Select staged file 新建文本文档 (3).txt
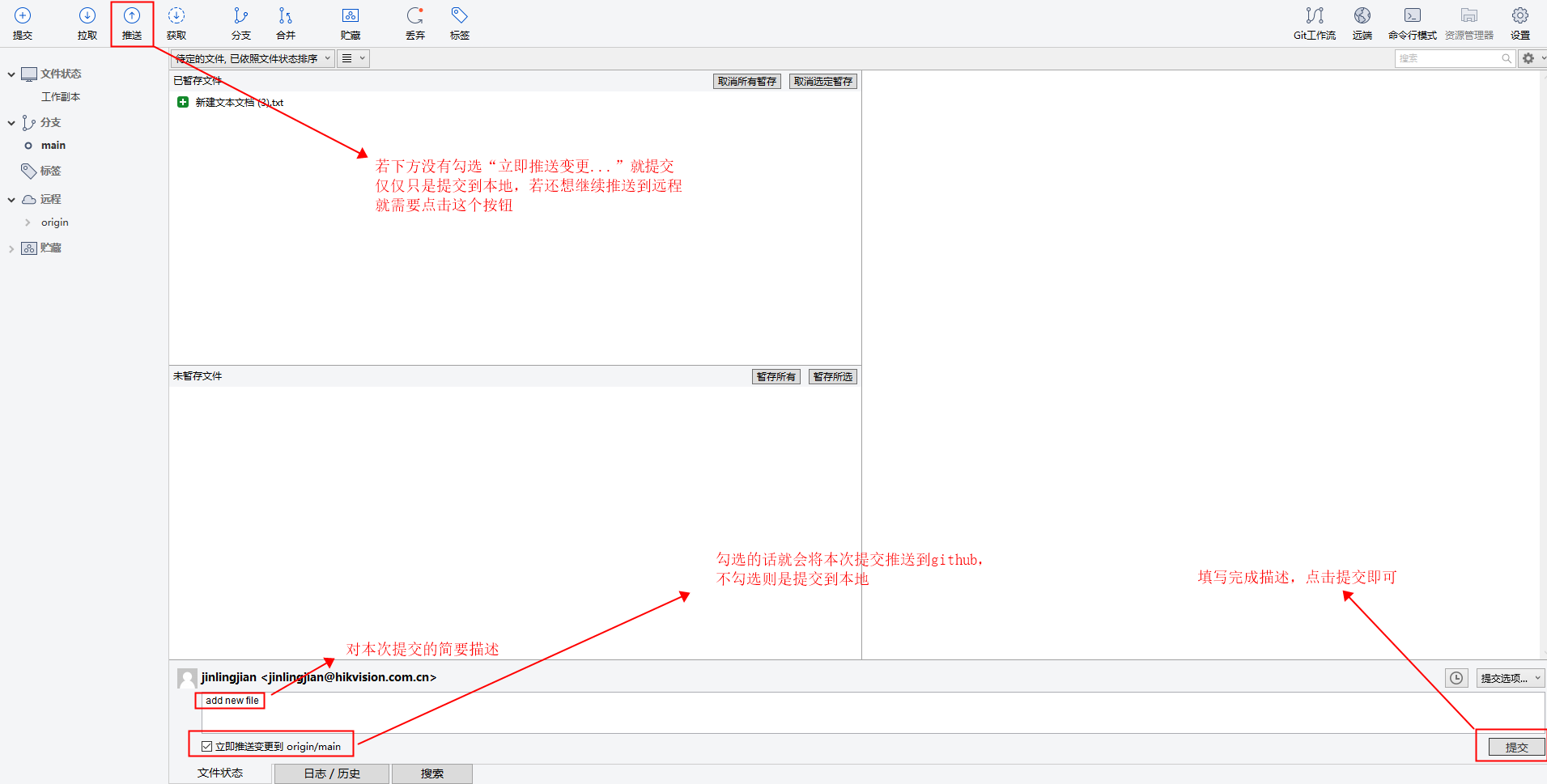 (240, 103)
